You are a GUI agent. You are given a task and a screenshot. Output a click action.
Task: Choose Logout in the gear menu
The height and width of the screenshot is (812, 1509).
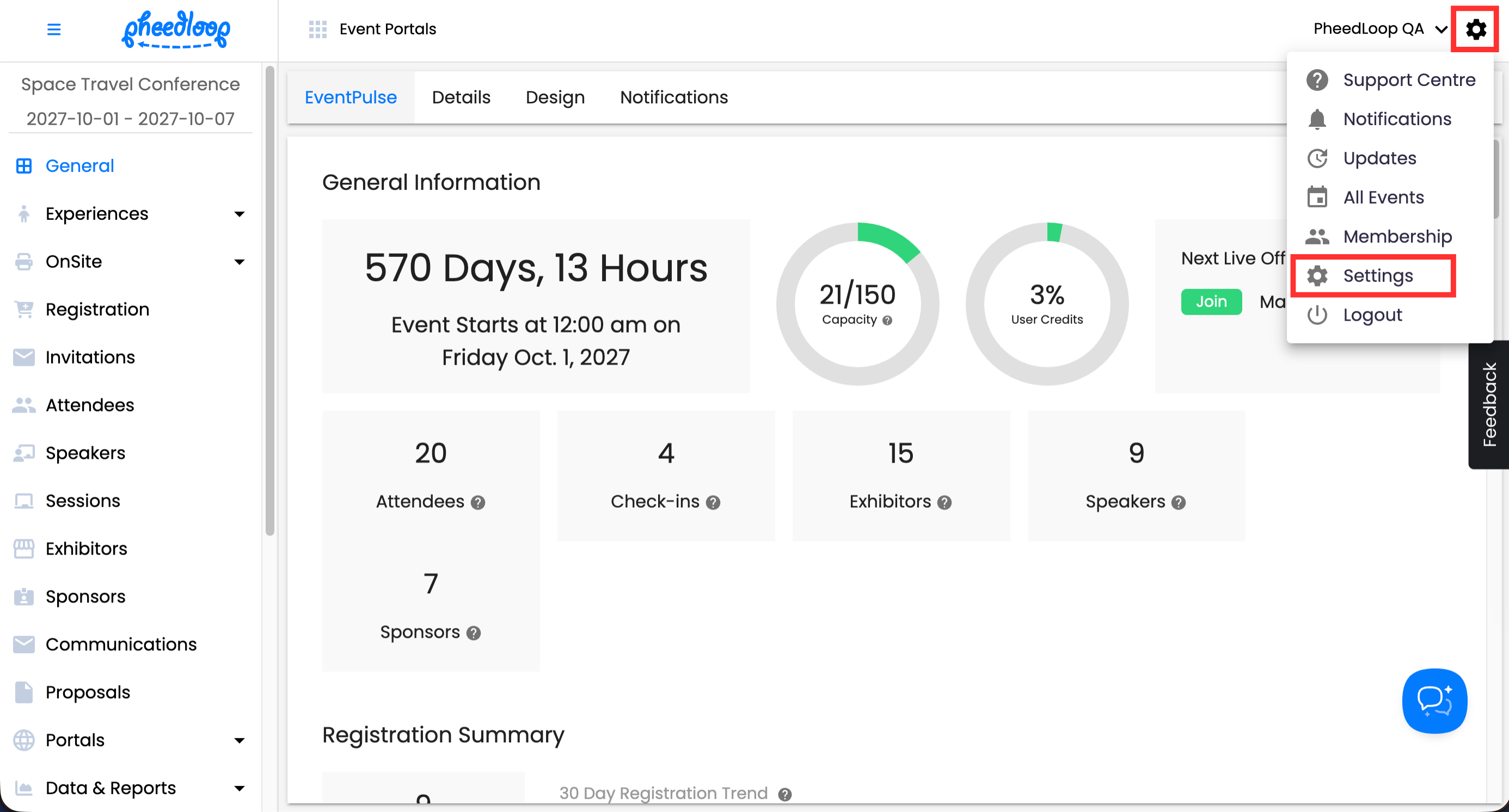(1372, 315)
